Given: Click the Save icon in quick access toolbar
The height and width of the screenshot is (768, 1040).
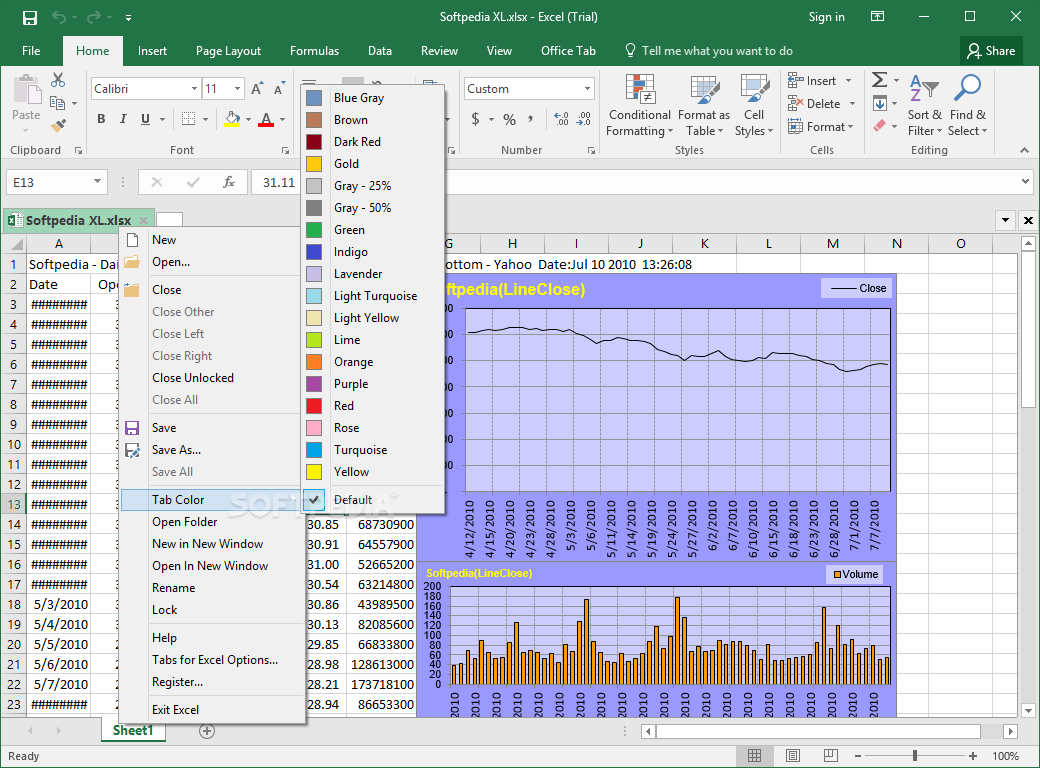Looking at the screenshot, I should (29, 17).
